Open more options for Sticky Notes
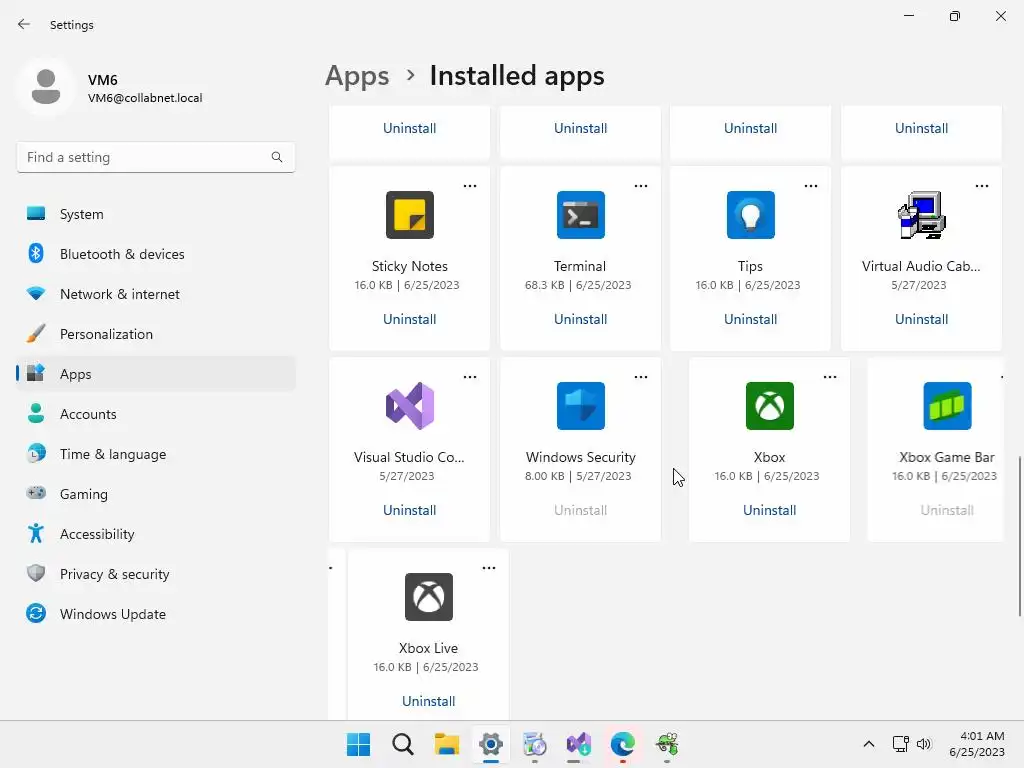The height and width of the screenshot is (768, 1024). point(470,186)
